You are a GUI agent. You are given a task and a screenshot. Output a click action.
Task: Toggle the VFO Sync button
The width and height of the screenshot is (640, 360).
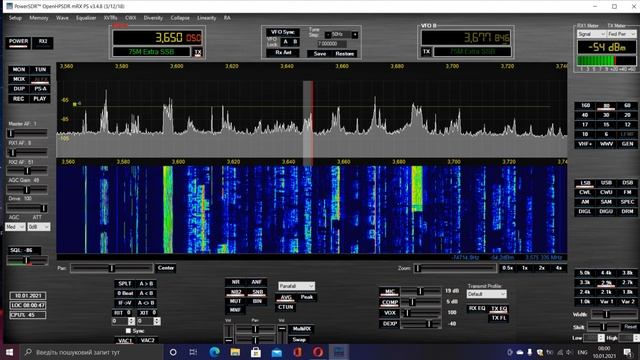tap(283, 32)
